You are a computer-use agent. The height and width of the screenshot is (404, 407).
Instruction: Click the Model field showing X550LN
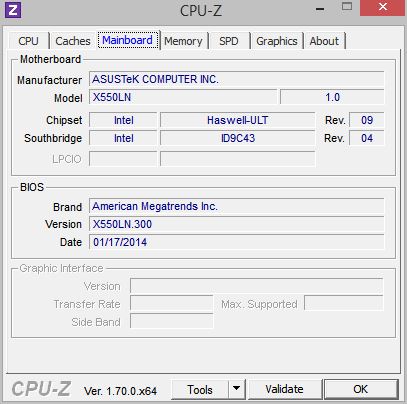183,97
